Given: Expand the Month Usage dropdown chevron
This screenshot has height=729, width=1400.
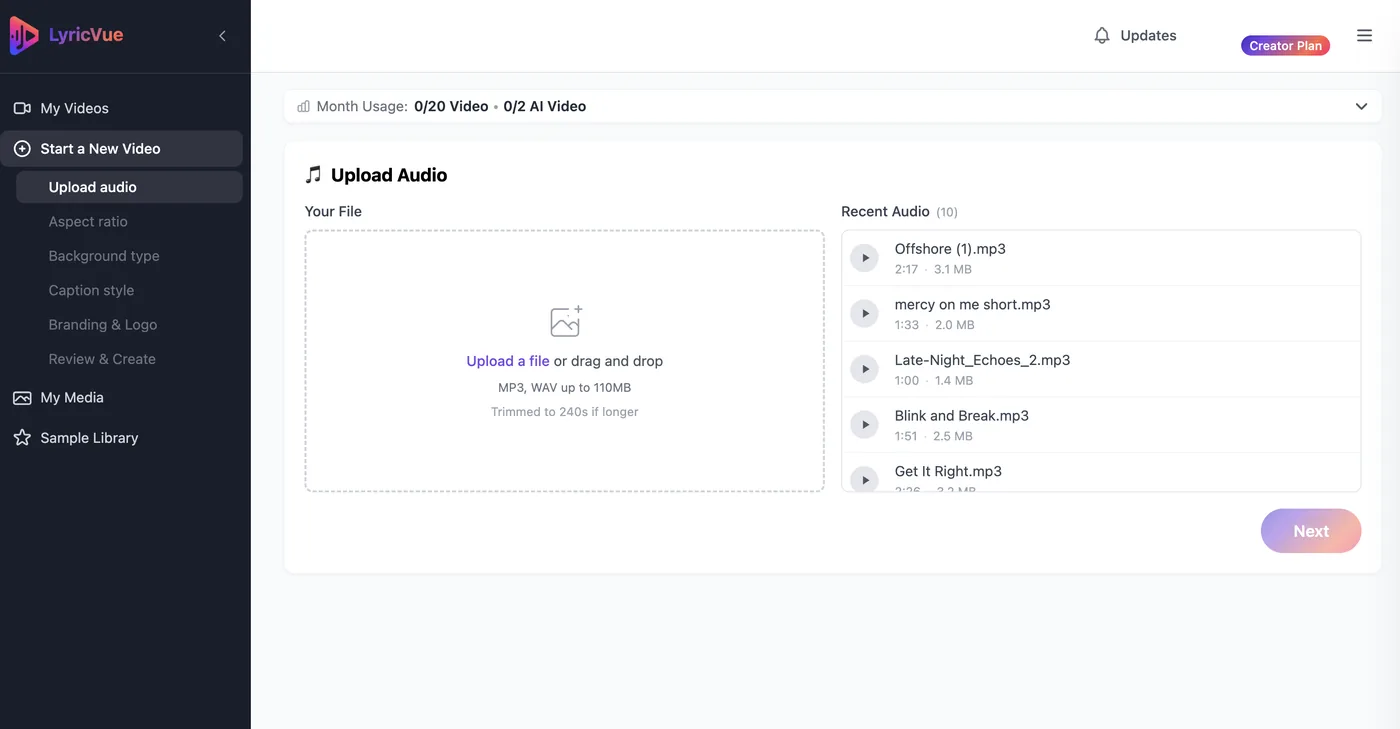Looking at the screenshot, I should pos(1361,106).
